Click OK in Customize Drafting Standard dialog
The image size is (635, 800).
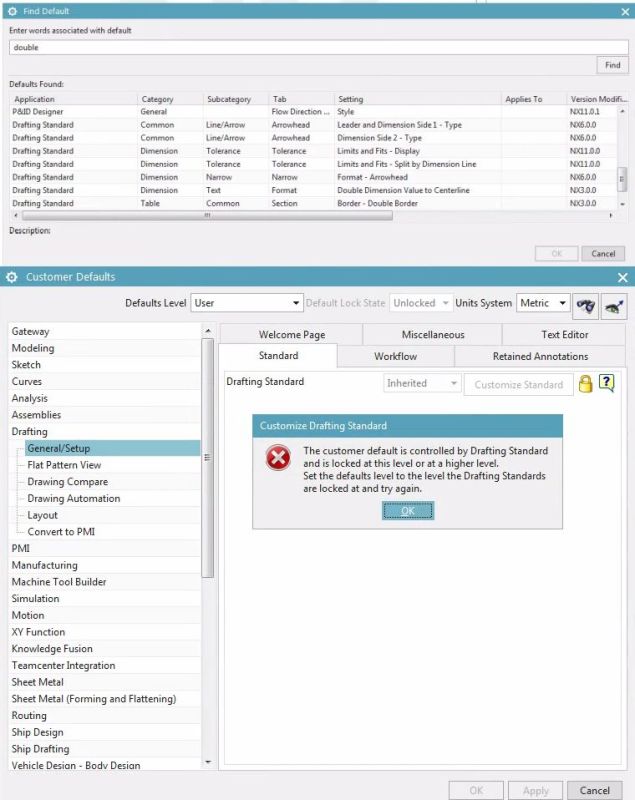click(x=408, y=511)
